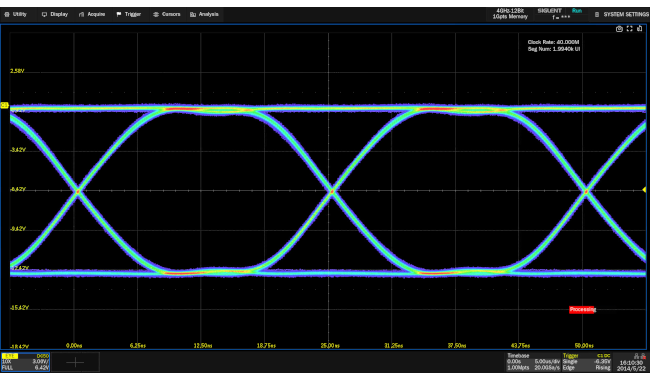Screen dimensions: 650x380
Task: Open the Analysis menu
Action: pyautogui.click(x=204, y=14)
